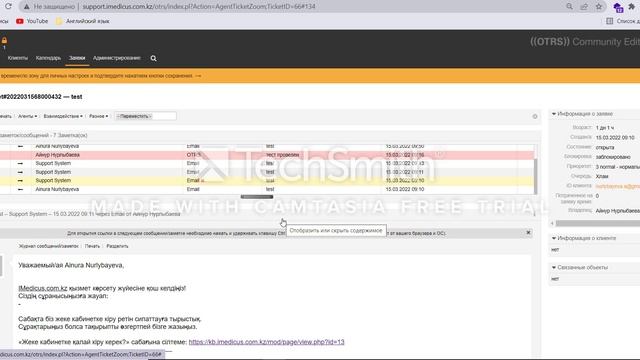Open the kb.imedicus.com.kz page link
Screen dimensions: 640x360
point(267,342)
